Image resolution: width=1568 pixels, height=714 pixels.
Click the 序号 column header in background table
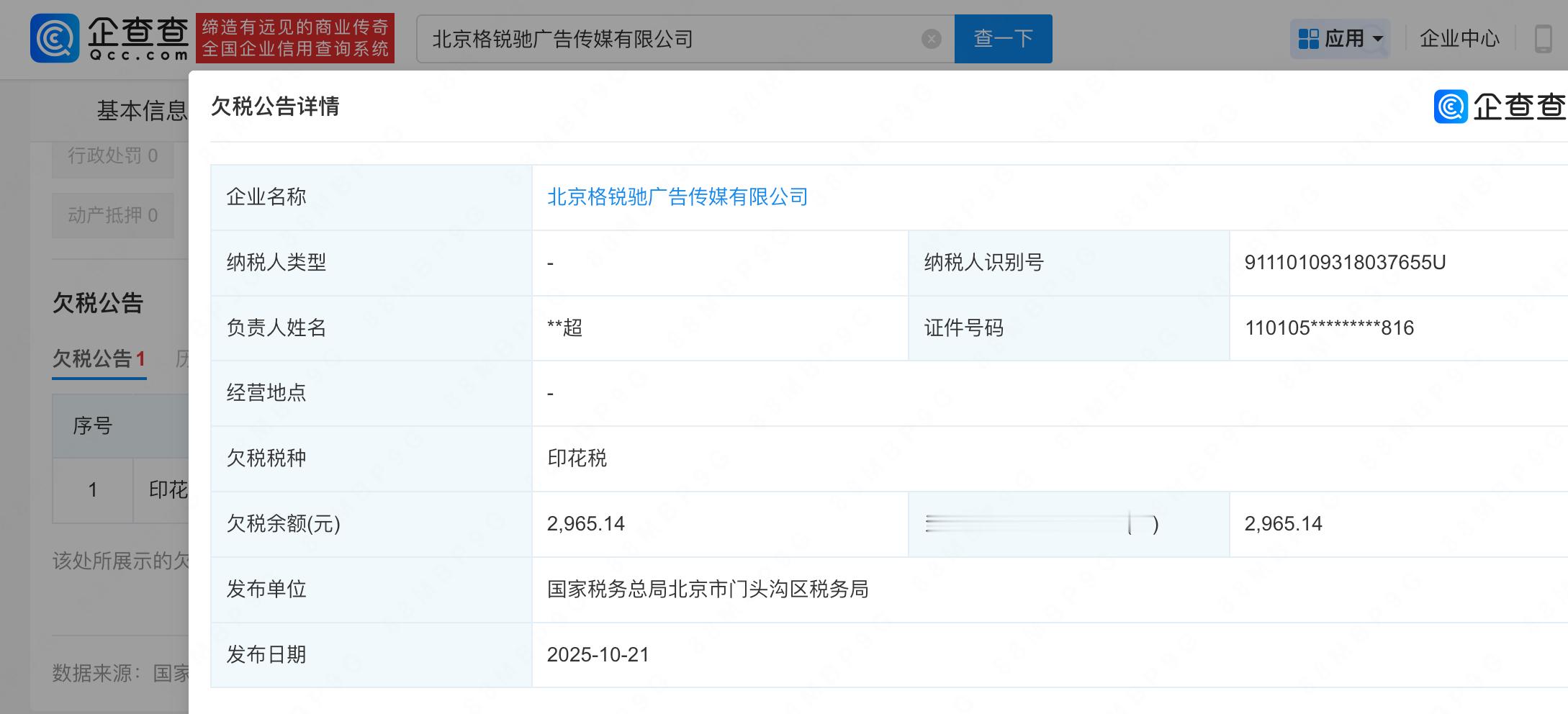(x=93, y=426)
